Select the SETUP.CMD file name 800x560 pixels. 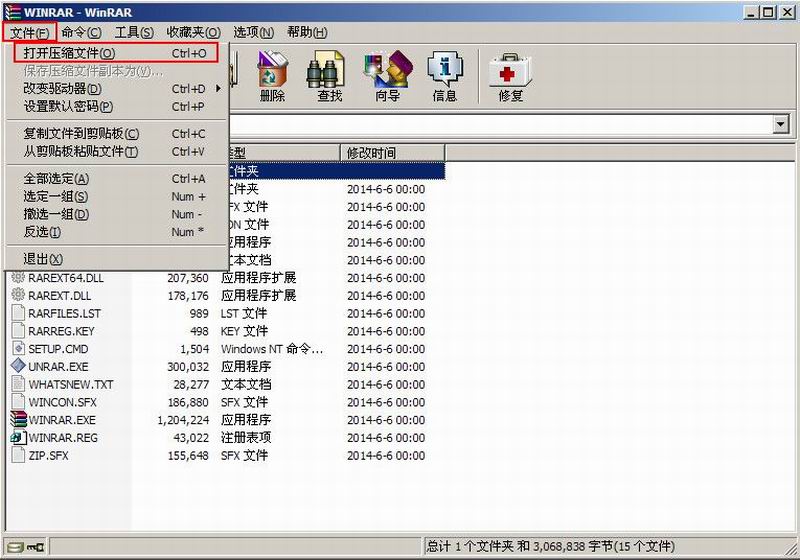pyautogui.click(x=58, y=349)
